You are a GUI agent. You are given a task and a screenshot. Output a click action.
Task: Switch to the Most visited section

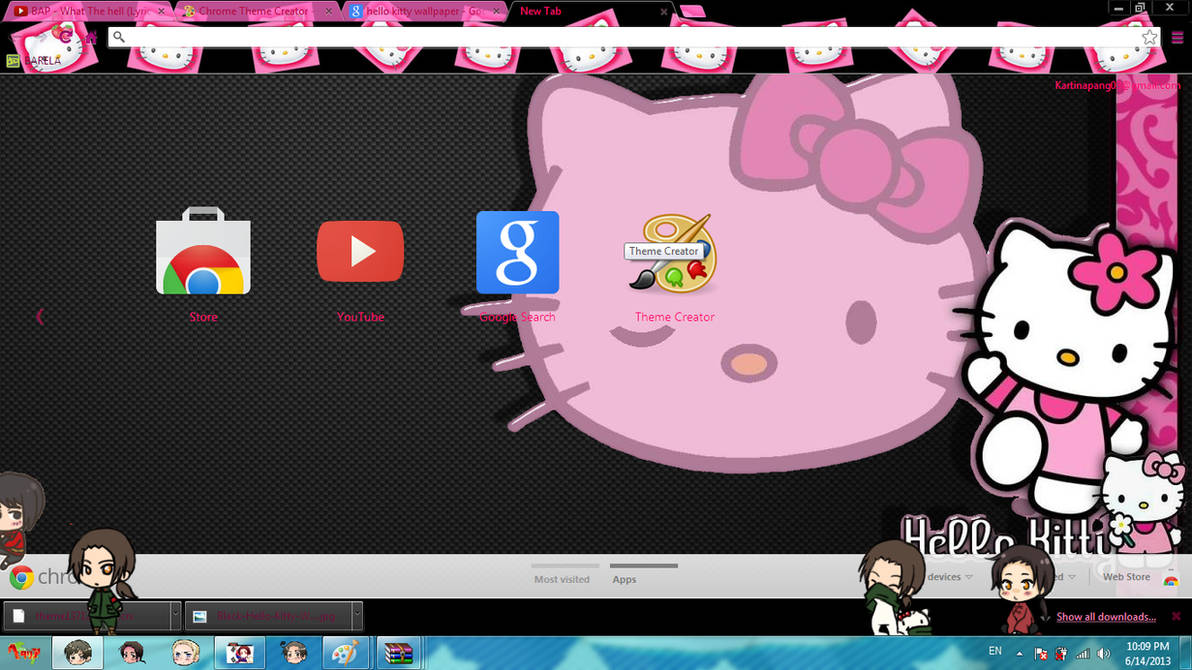[562, 579]
